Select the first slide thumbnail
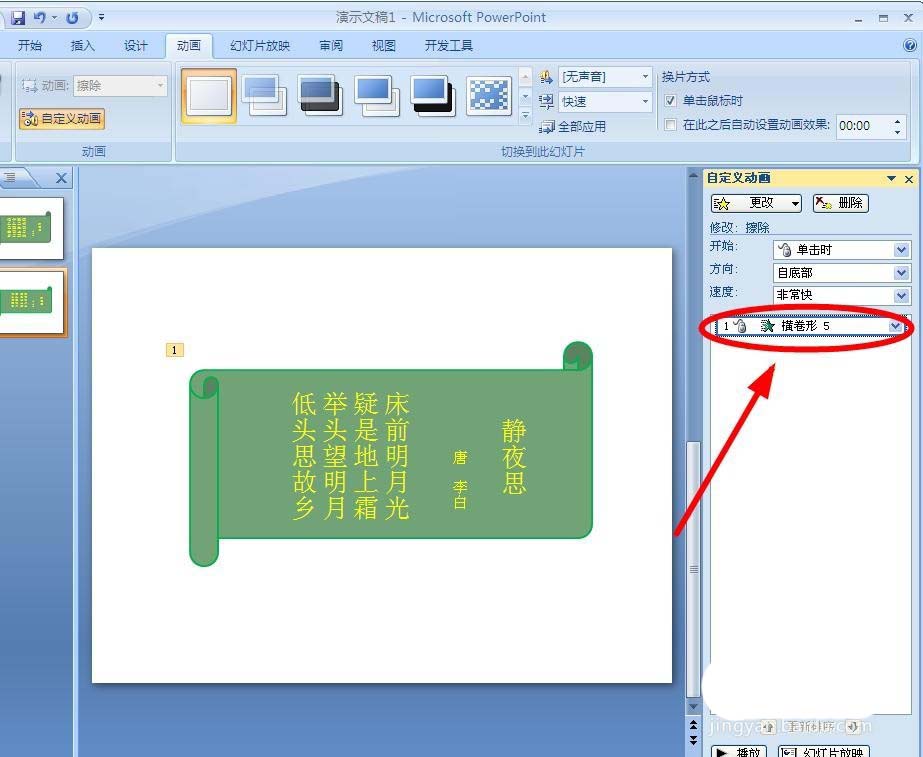The image size is (923, 757). pyautogui.click(x=31, y=228)
